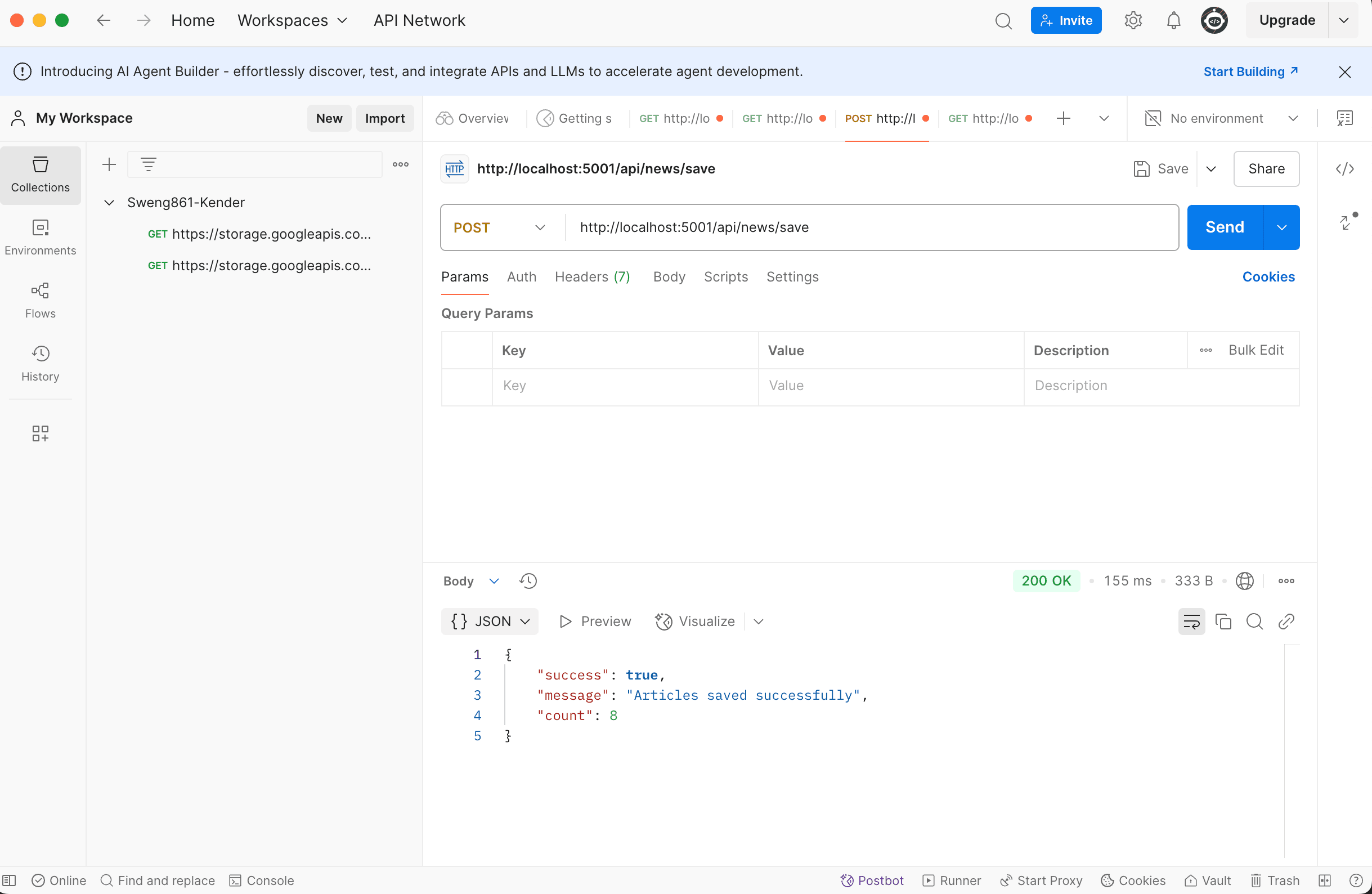This screenshot has height=894, width=1372.
Task: Open the Upgrade dropdown arrow
Action: 1344,21
